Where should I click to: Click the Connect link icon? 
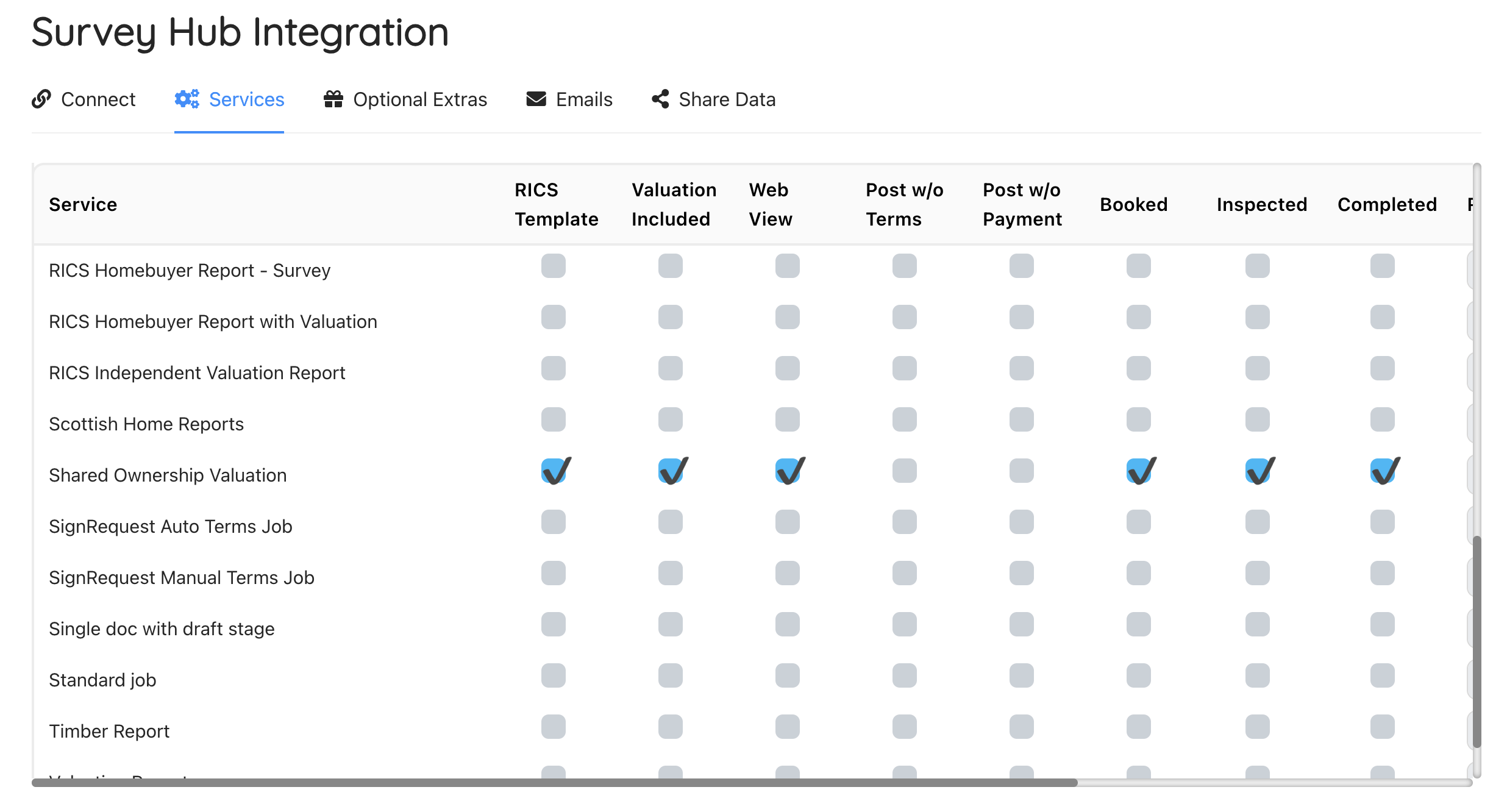point(41,99)
